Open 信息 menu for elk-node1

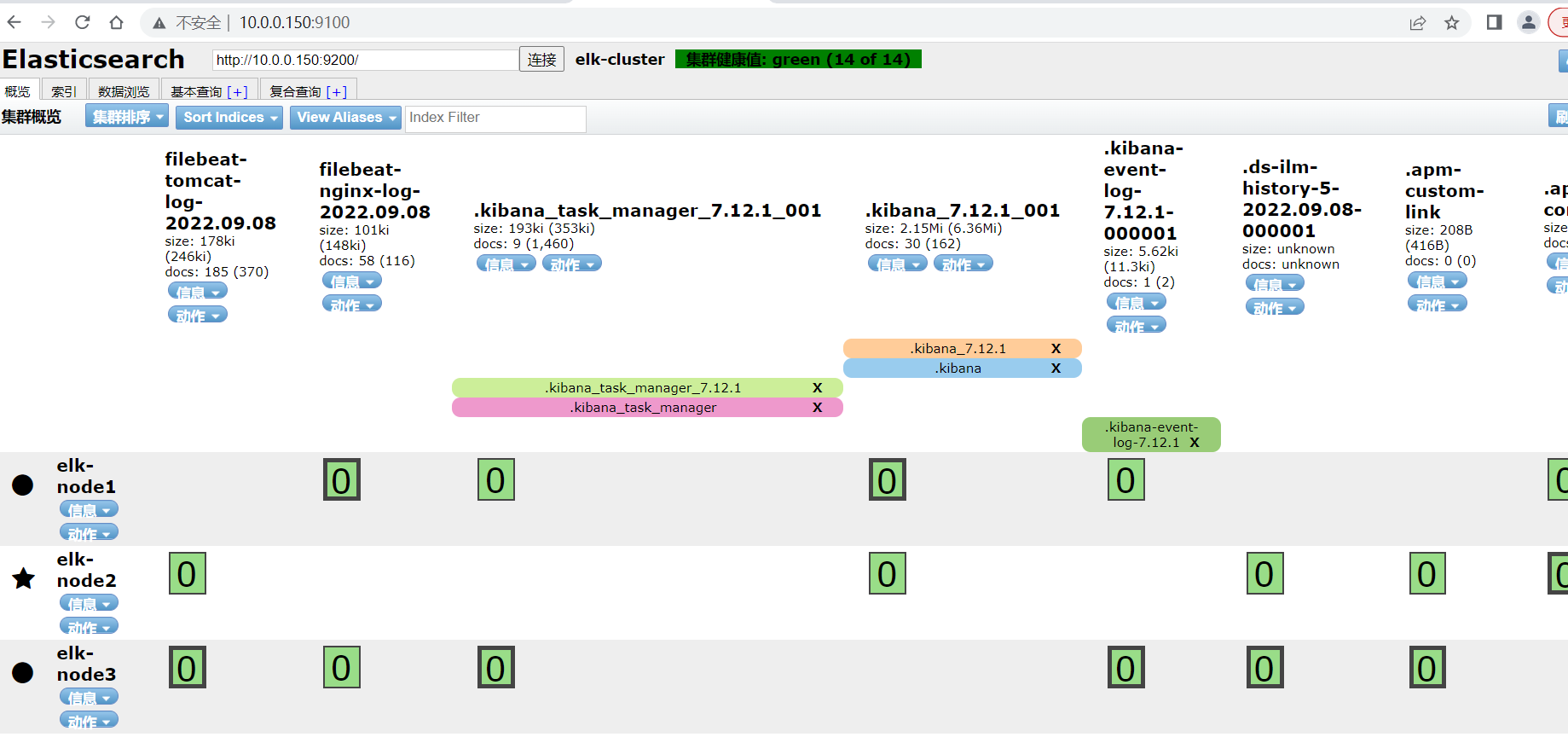click(89, 510)
